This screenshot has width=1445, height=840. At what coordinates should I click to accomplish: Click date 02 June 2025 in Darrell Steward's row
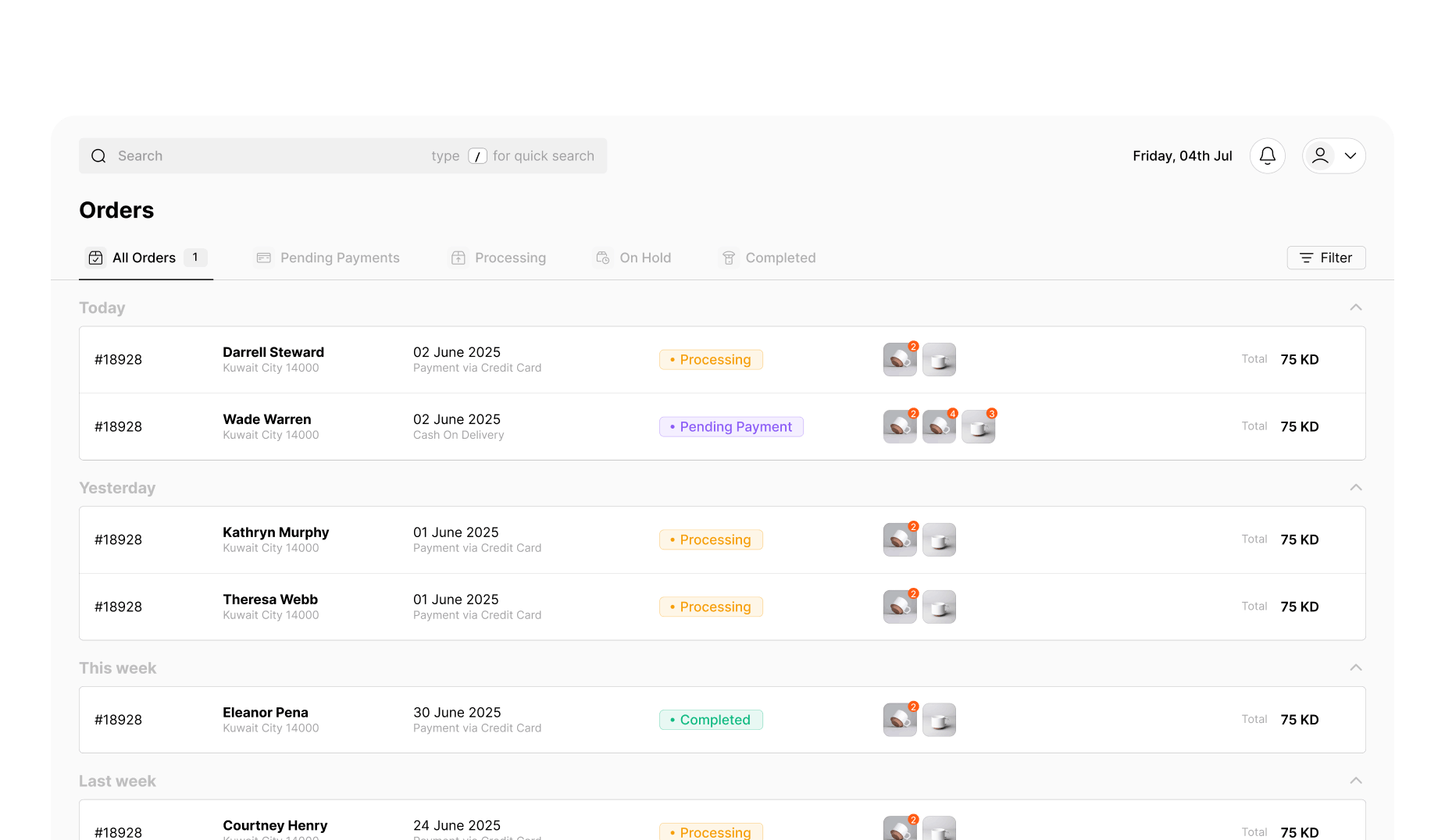[457, 352]
